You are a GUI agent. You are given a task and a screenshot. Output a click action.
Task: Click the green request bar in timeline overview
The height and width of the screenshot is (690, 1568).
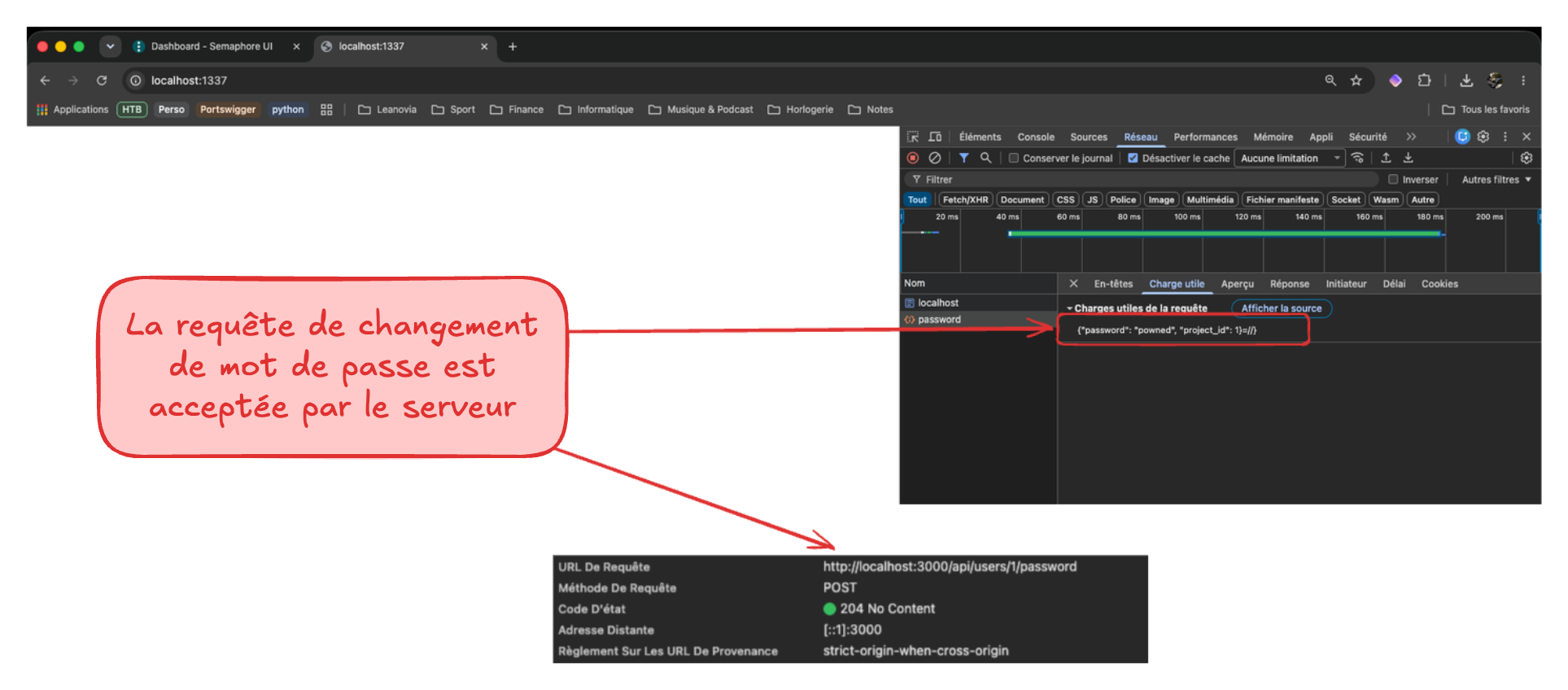[1225, 234]
